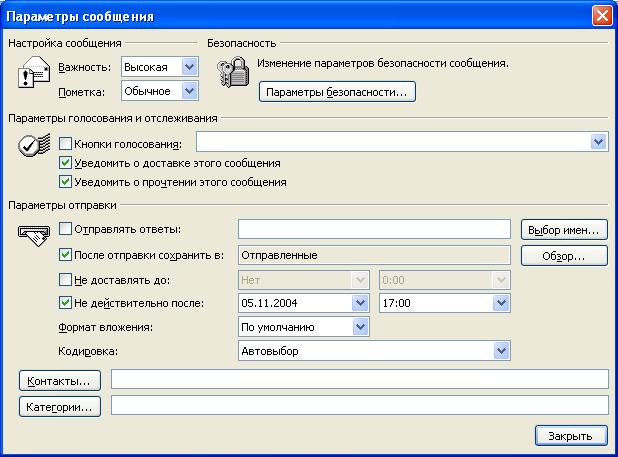The width and height of the screenshot is (618, 457).
Task: Click the Выбор имен button
Action: pyautogui.click(x=564, y=230)
